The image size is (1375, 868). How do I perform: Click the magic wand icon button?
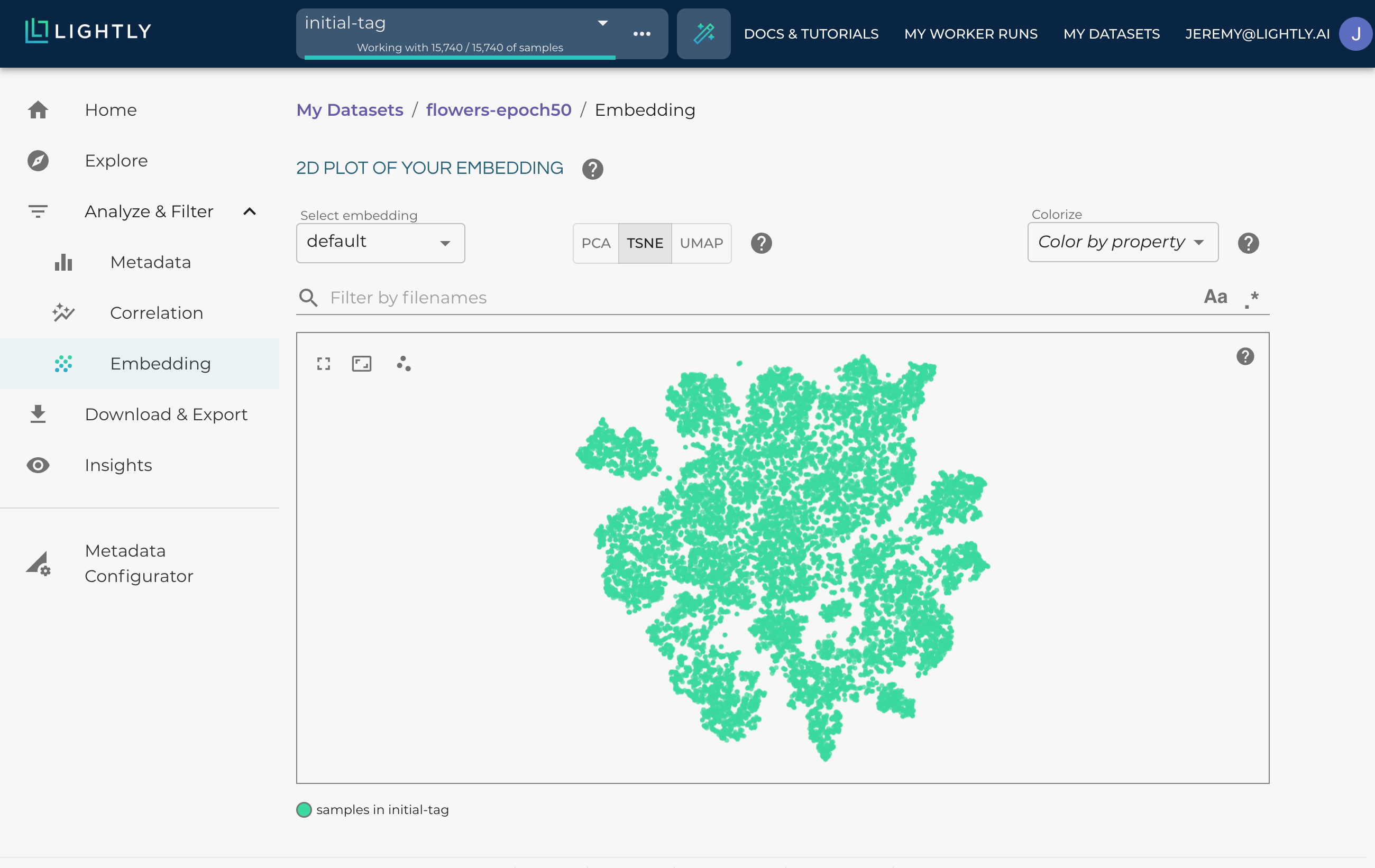click(703, 34)
